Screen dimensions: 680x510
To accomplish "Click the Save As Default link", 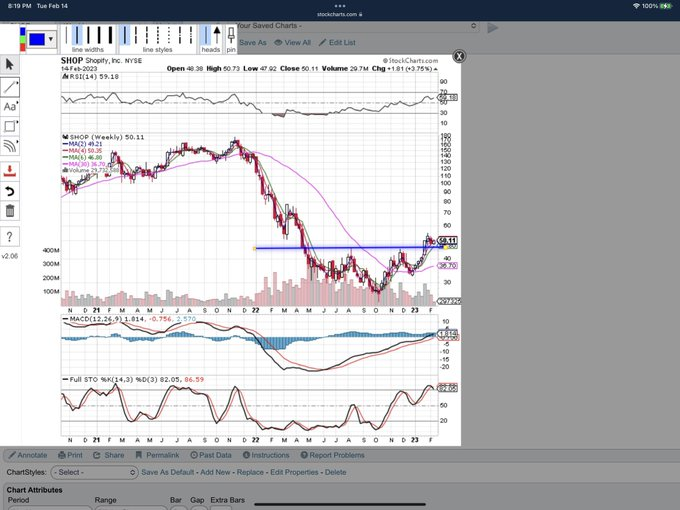I will tap(168, 472).
